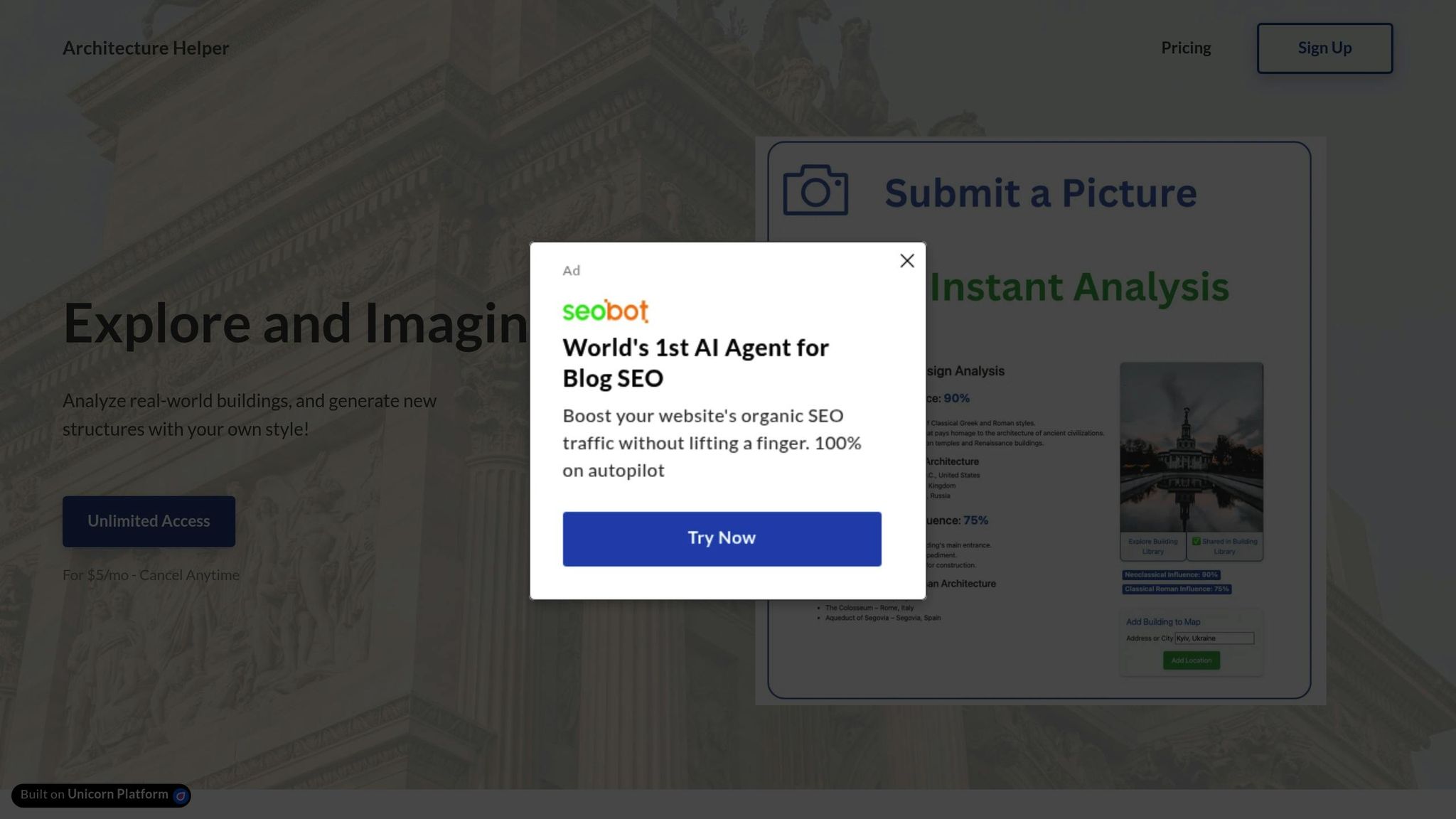1456x819 pixels.
Task: Click 'The Colosseum – Rome, Italy' entry
Action: point(869,608)
